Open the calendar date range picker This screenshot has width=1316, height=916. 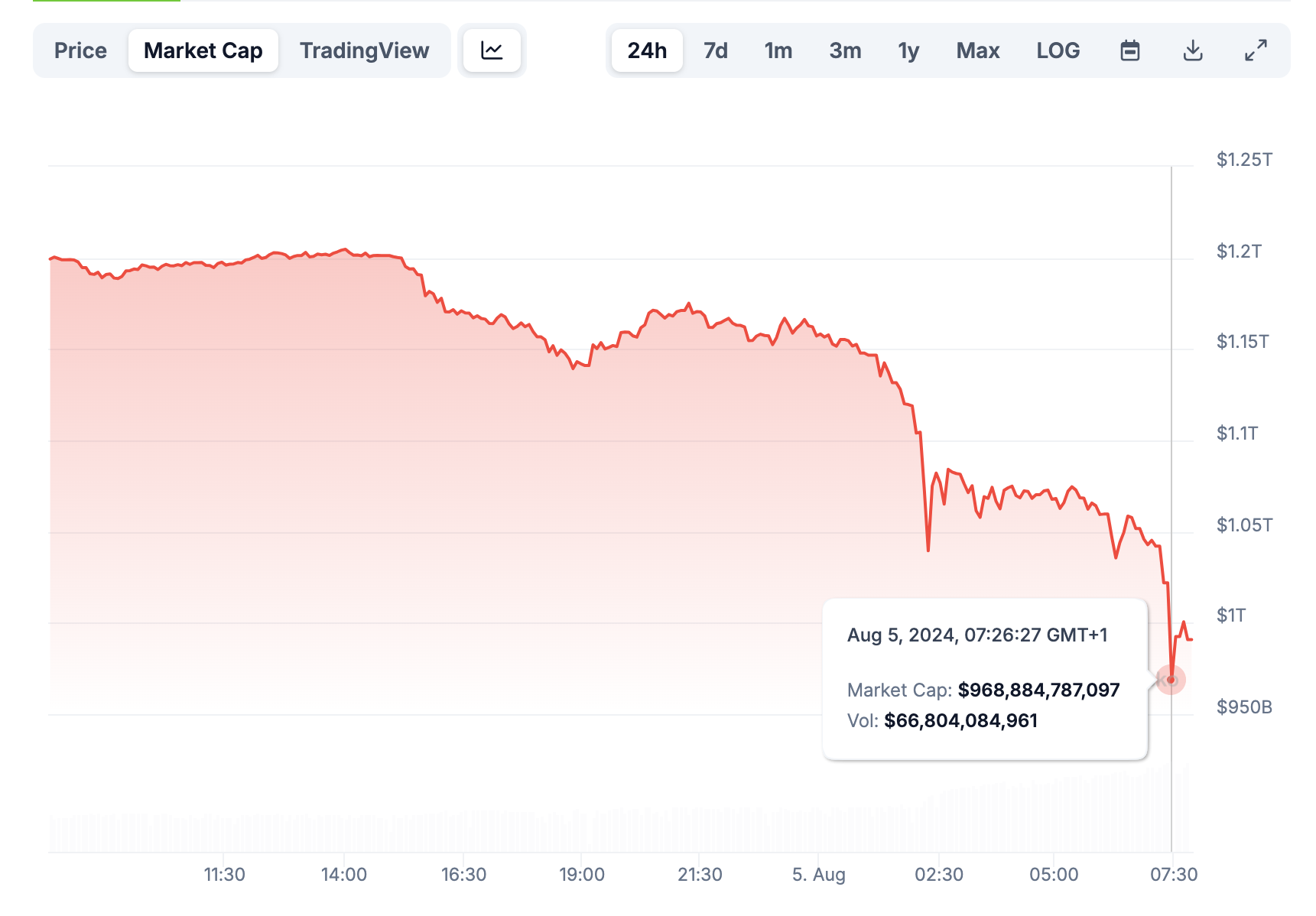click(x=1129, y=50)
